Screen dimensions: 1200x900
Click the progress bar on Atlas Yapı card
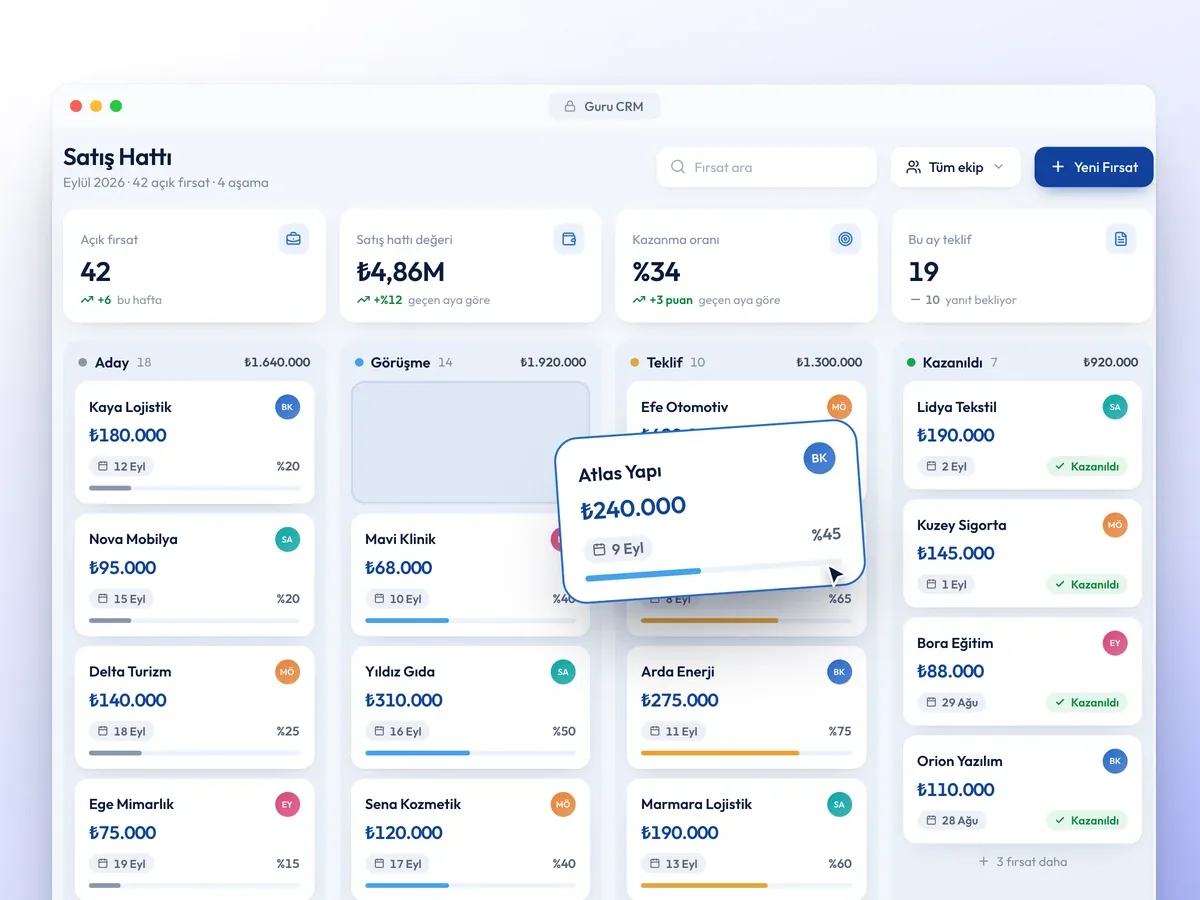(x=714, y=571)
